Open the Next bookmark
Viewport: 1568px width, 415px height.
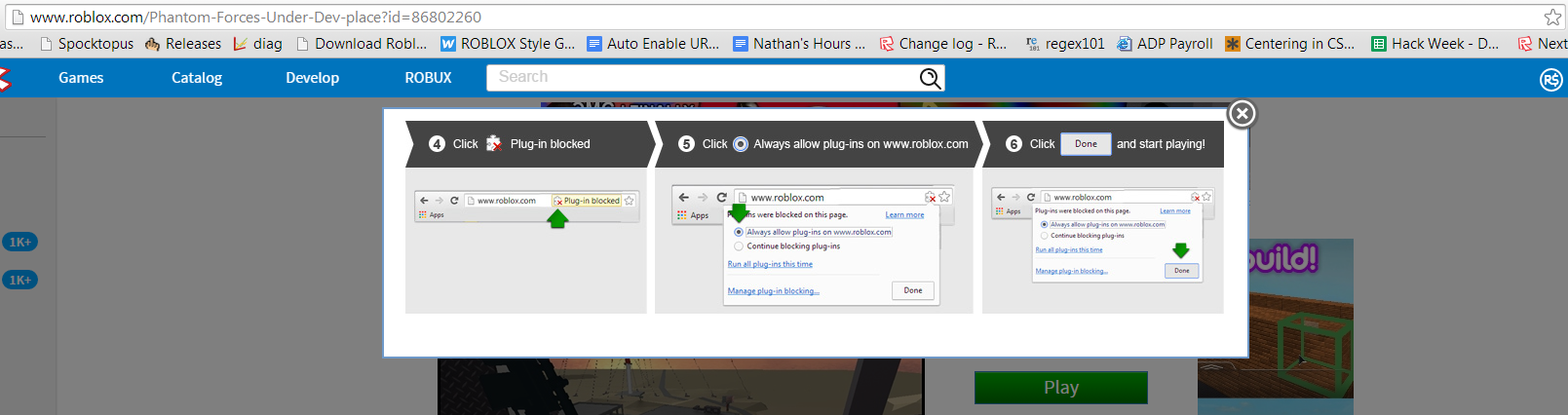[1543, 44]
